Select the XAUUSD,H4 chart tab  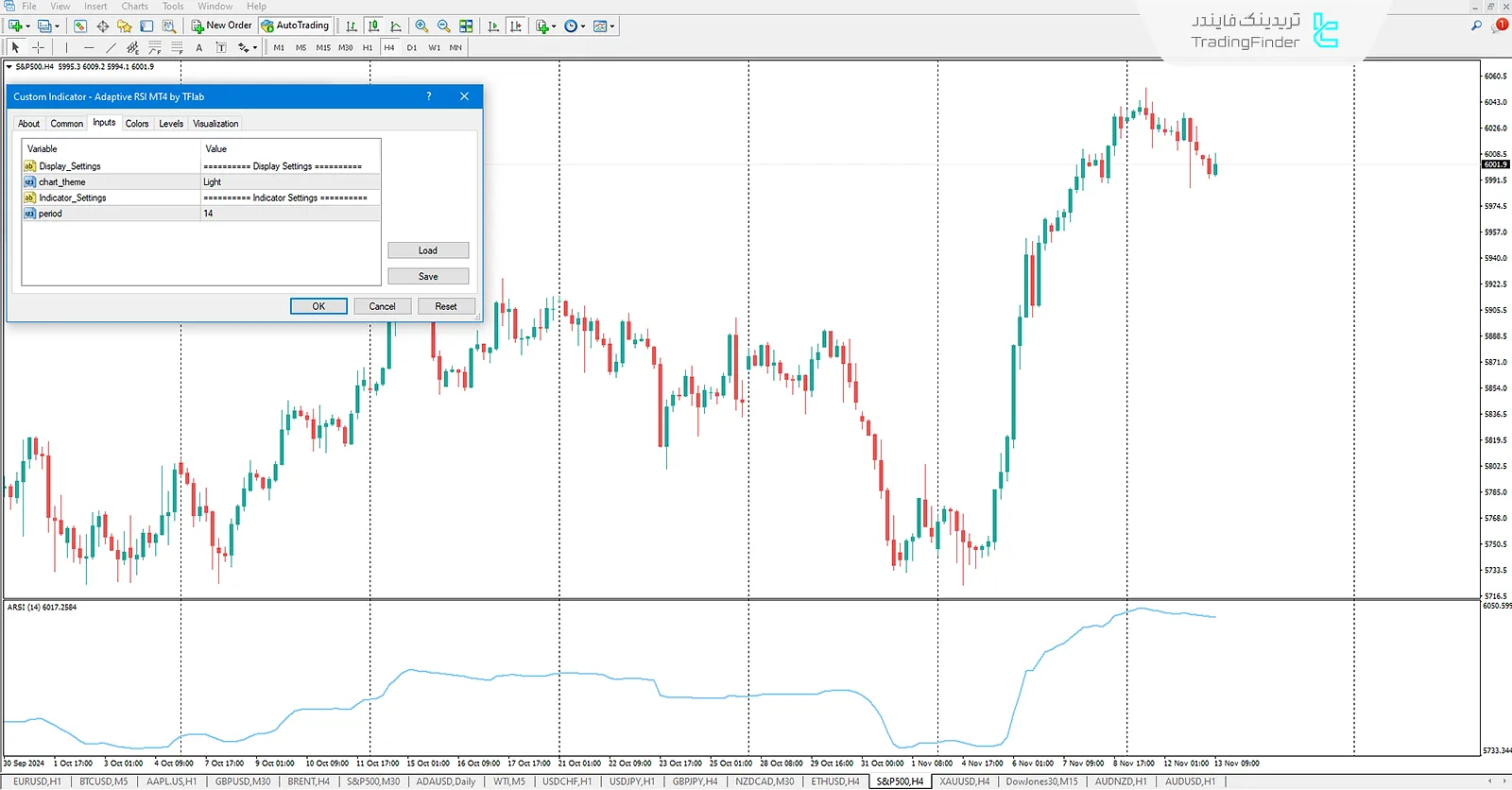(x=964, y=781)
